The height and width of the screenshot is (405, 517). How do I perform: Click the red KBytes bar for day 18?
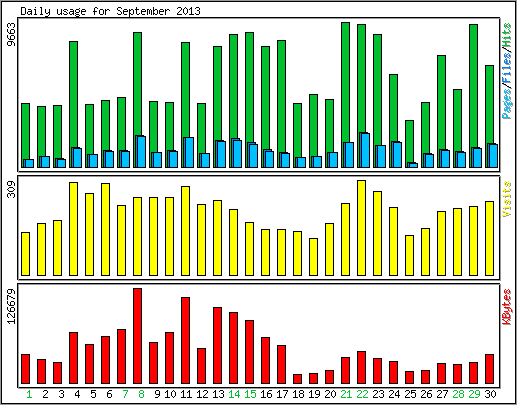click(297, 379)
